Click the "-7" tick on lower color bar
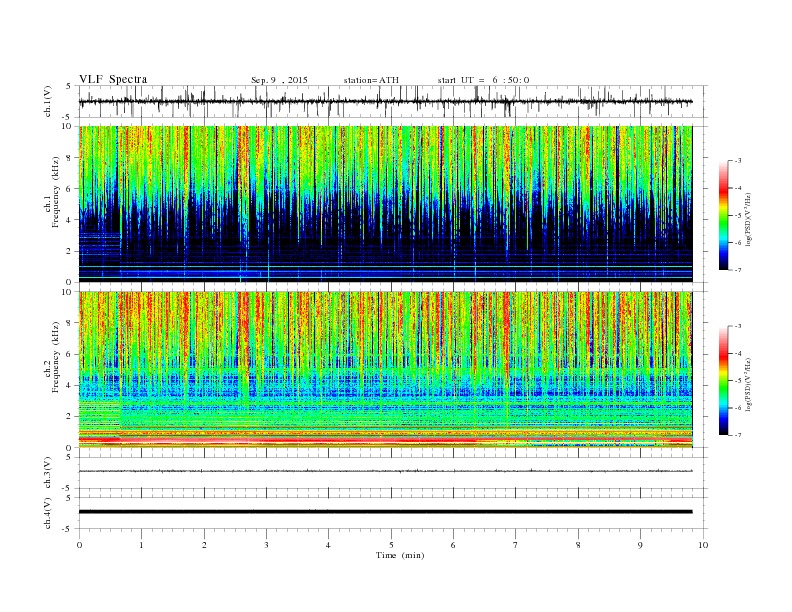The height and width of the screenshot is (612, 792). pyautogui.click(x=737, y=435)
